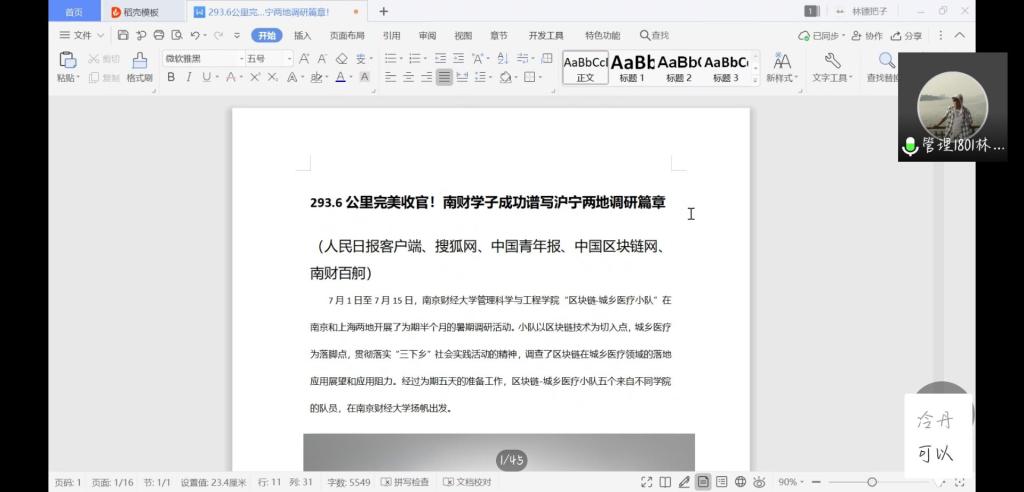
Task: Toggle Italic formatting
Action: tap(187, 77)
